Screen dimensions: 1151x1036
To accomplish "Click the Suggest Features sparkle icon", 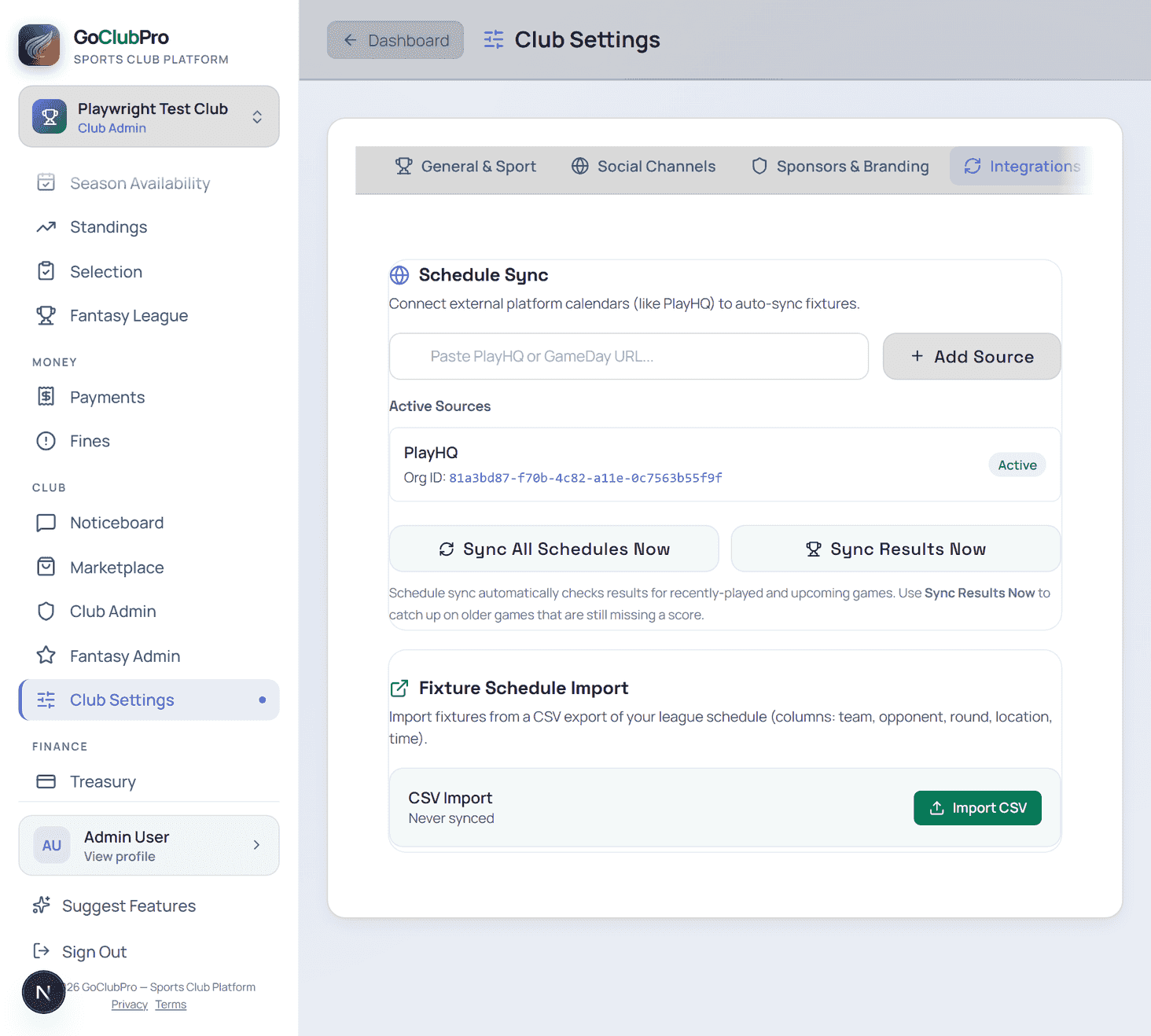I will click(42, 906).
